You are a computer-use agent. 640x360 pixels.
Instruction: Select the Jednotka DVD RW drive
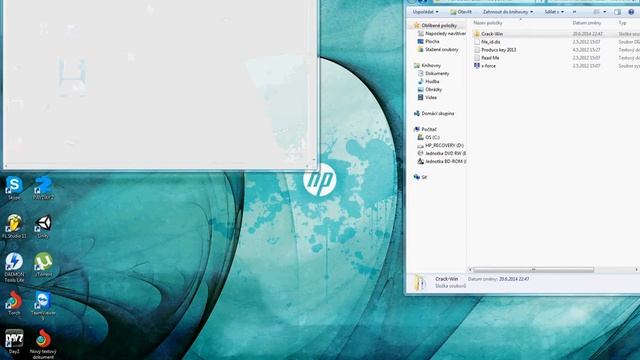[x=442, y=153]
